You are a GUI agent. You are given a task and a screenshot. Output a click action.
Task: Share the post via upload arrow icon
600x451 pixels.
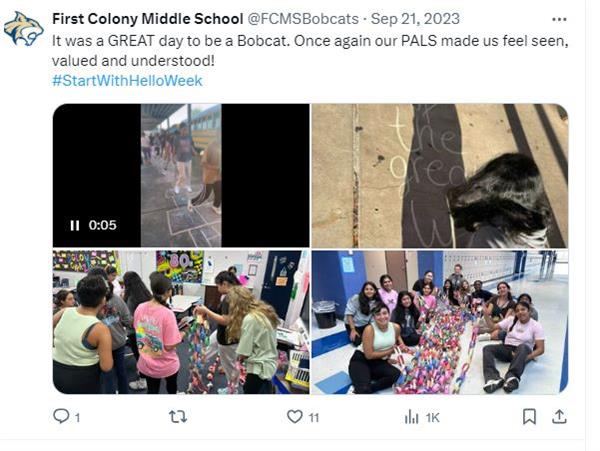coord(559,417)
